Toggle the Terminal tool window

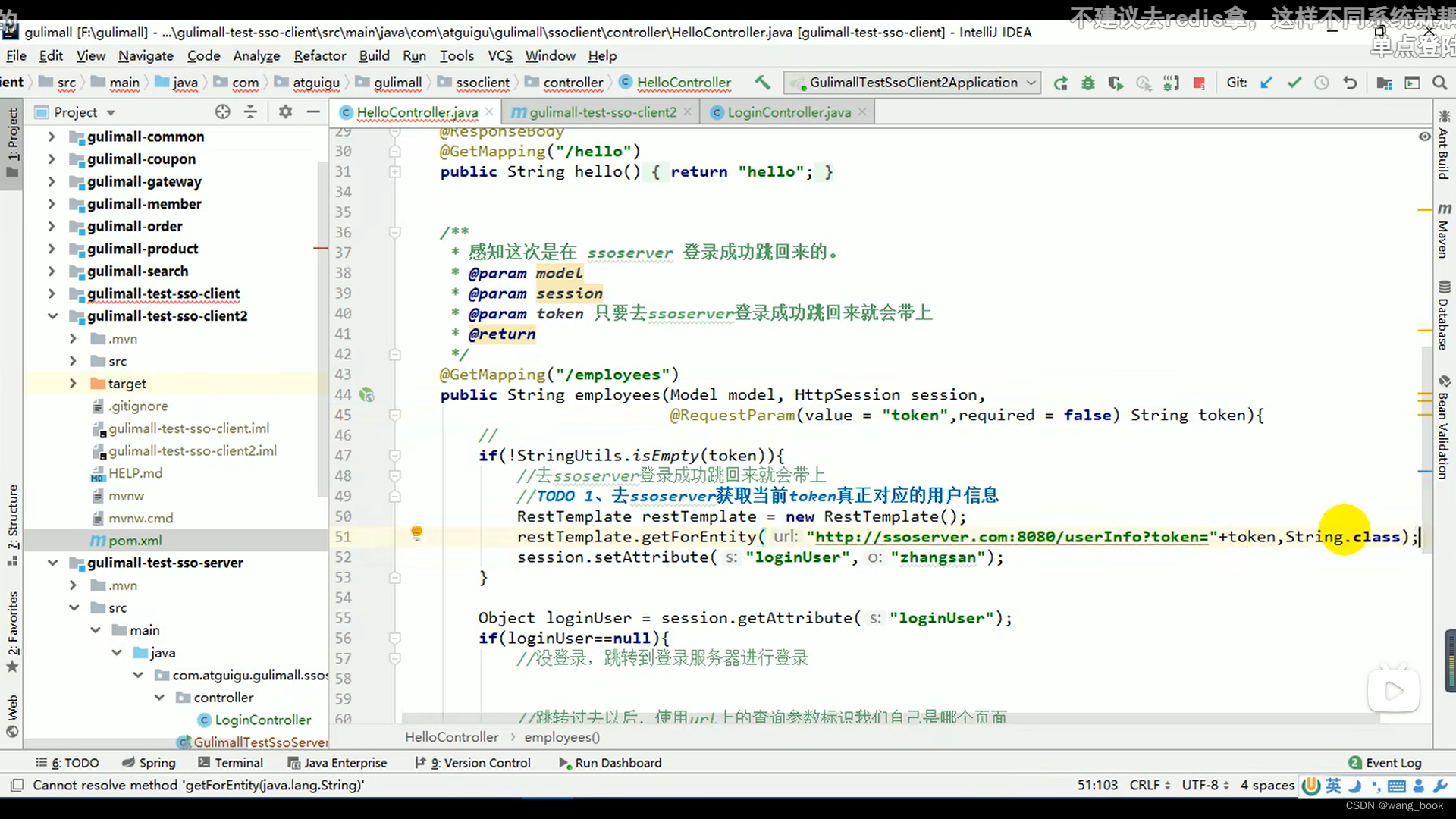[231, 763]
